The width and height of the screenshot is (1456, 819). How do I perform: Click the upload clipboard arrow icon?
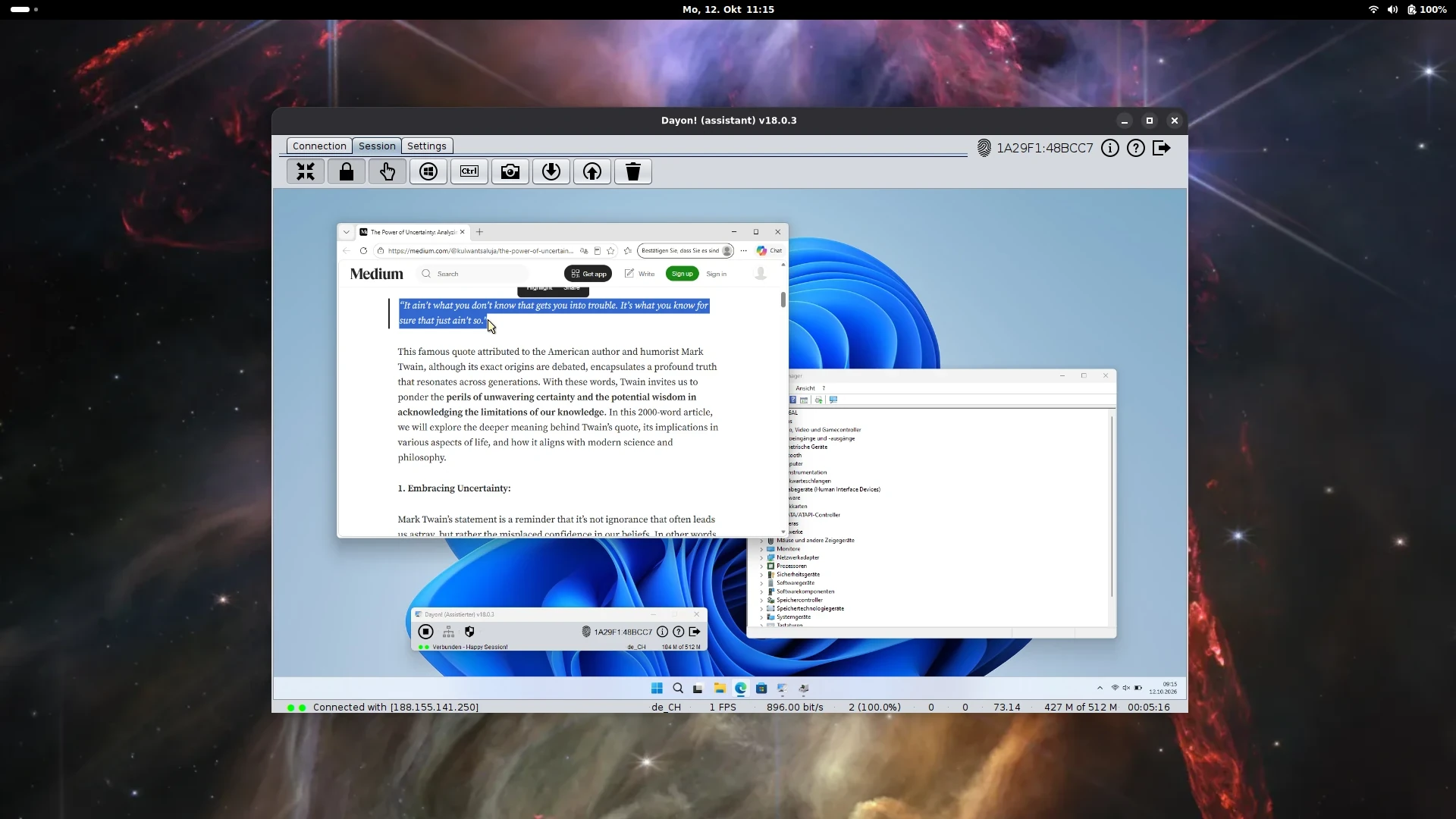point(592,172)
